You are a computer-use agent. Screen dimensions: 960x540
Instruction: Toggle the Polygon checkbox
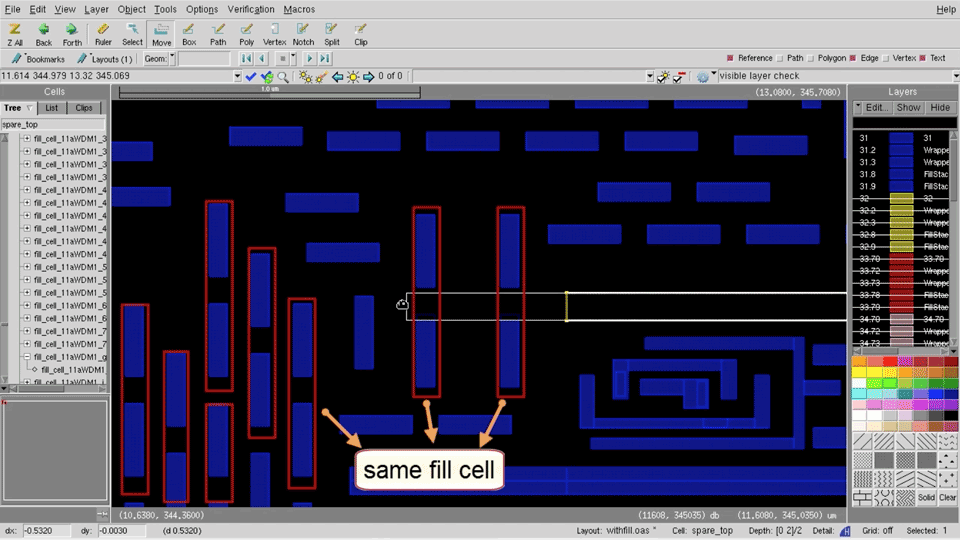click(811, 58)
